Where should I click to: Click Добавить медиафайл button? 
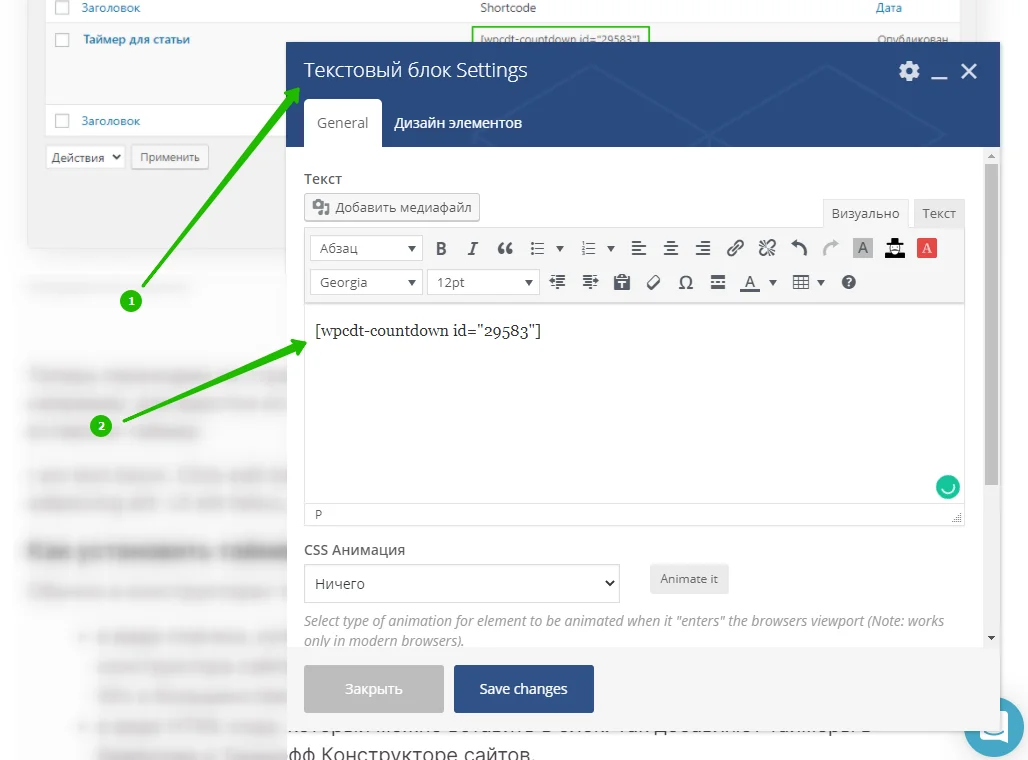(x=392, y=207)
